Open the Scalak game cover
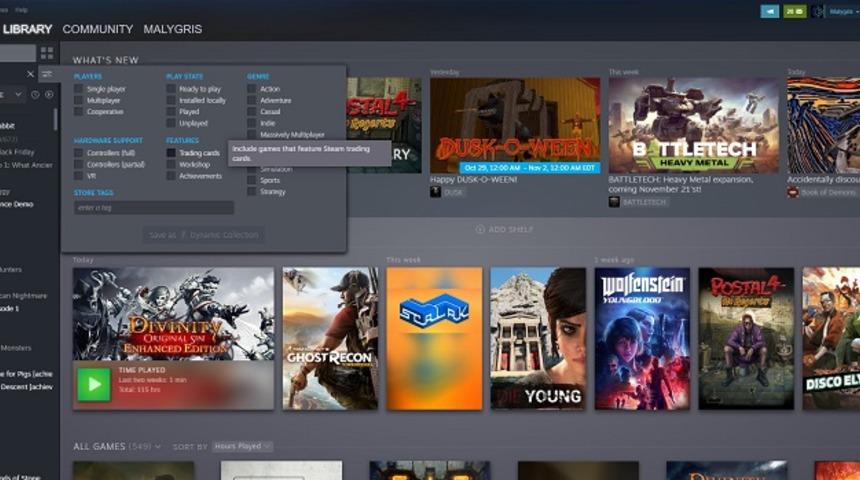This screenshot has width=860, height=480. click(434, 338)
